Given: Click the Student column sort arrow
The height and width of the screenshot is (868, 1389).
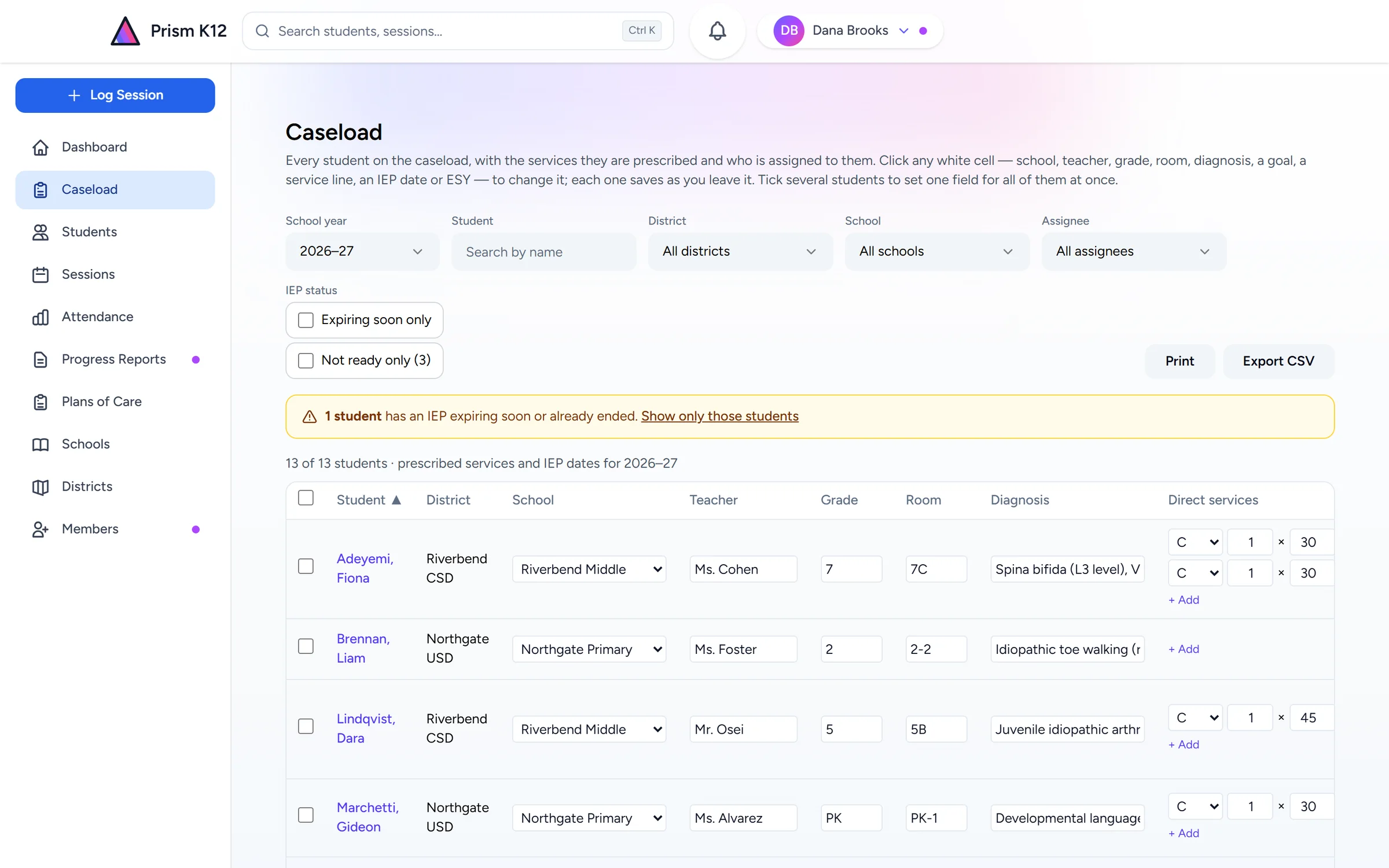Looking at the screenshot, I should point(396,500).
